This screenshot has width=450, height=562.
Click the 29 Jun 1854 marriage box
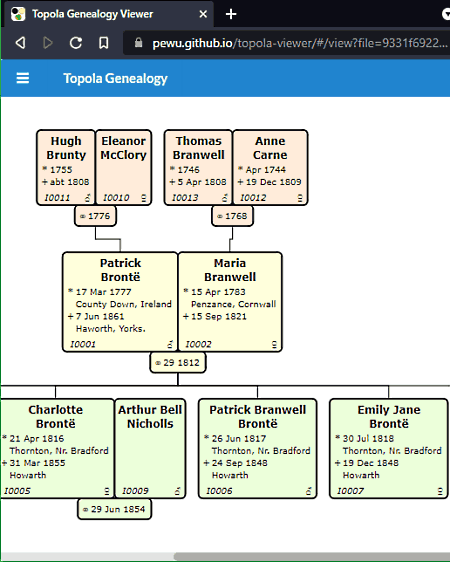point(115,509)
